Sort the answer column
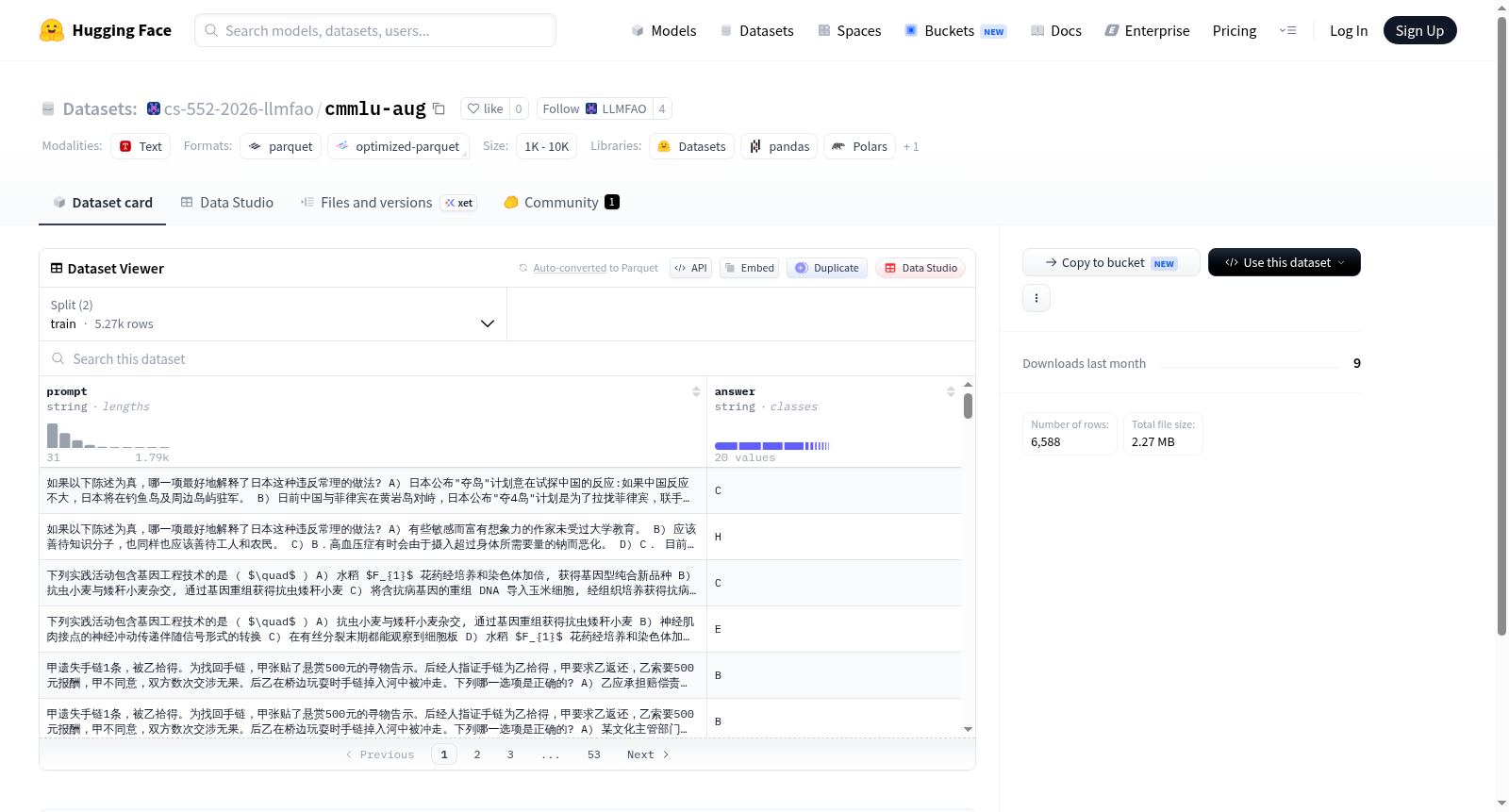This screenshot has width=1509, height=812. [951, 391]
